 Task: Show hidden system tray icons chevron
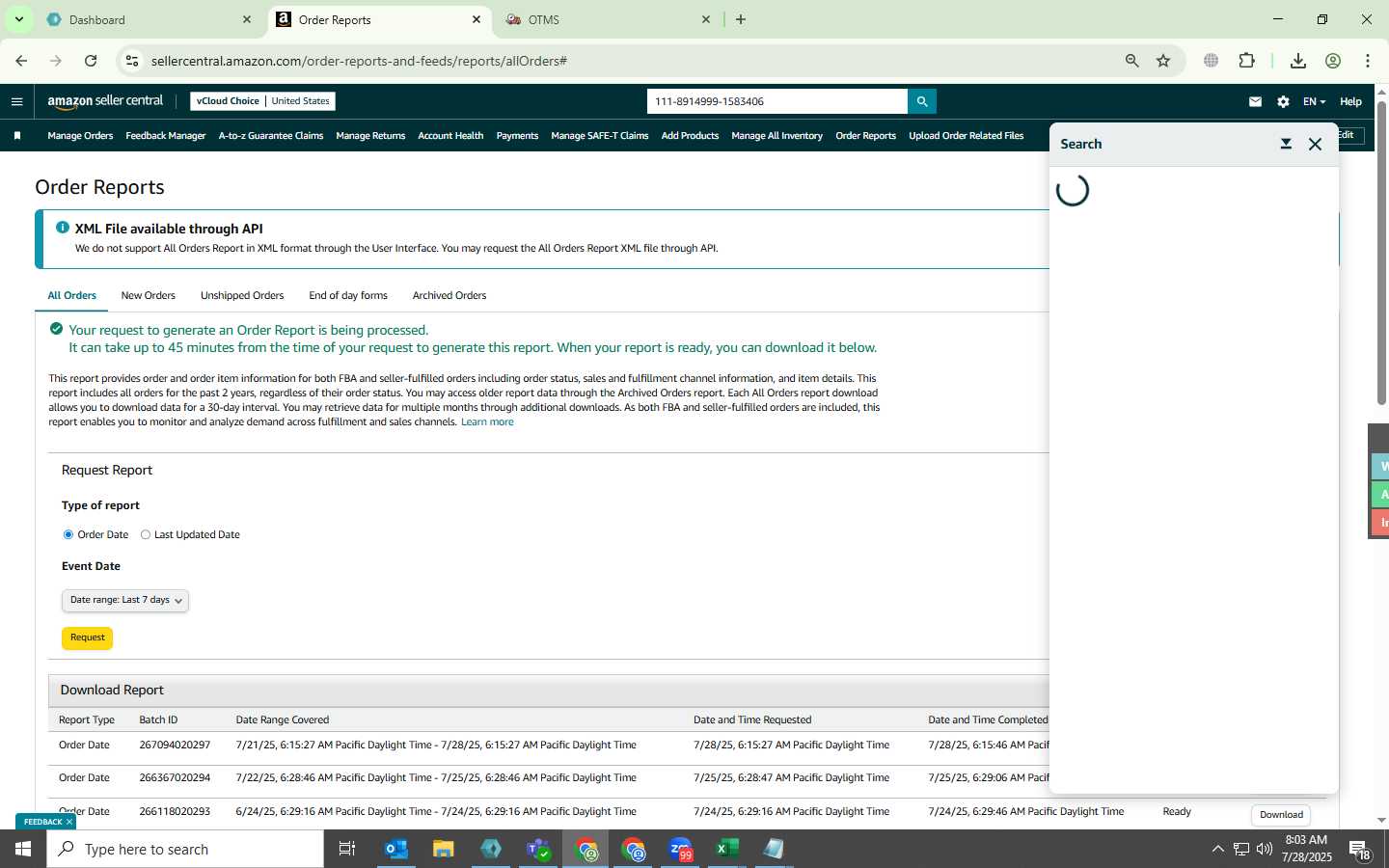point(1217,849)
